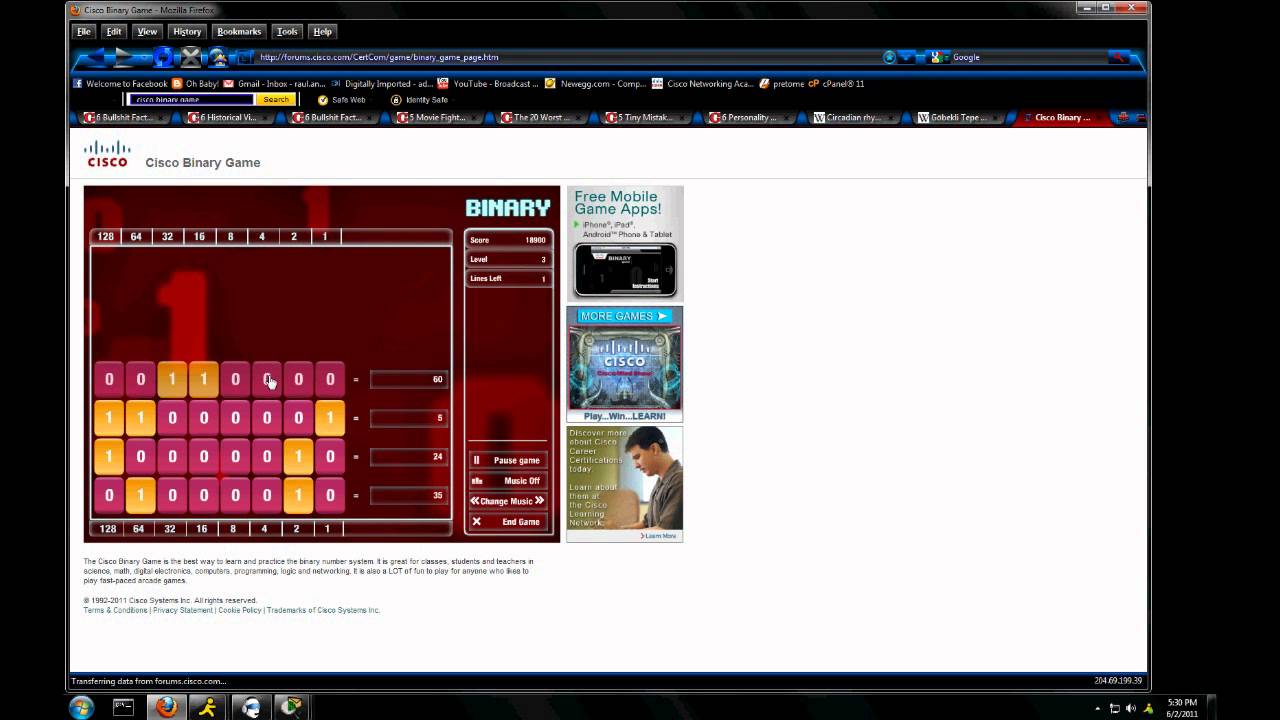
Task: Toggle the 32 bit in the row equal to 60
Action: pos(172,379)
